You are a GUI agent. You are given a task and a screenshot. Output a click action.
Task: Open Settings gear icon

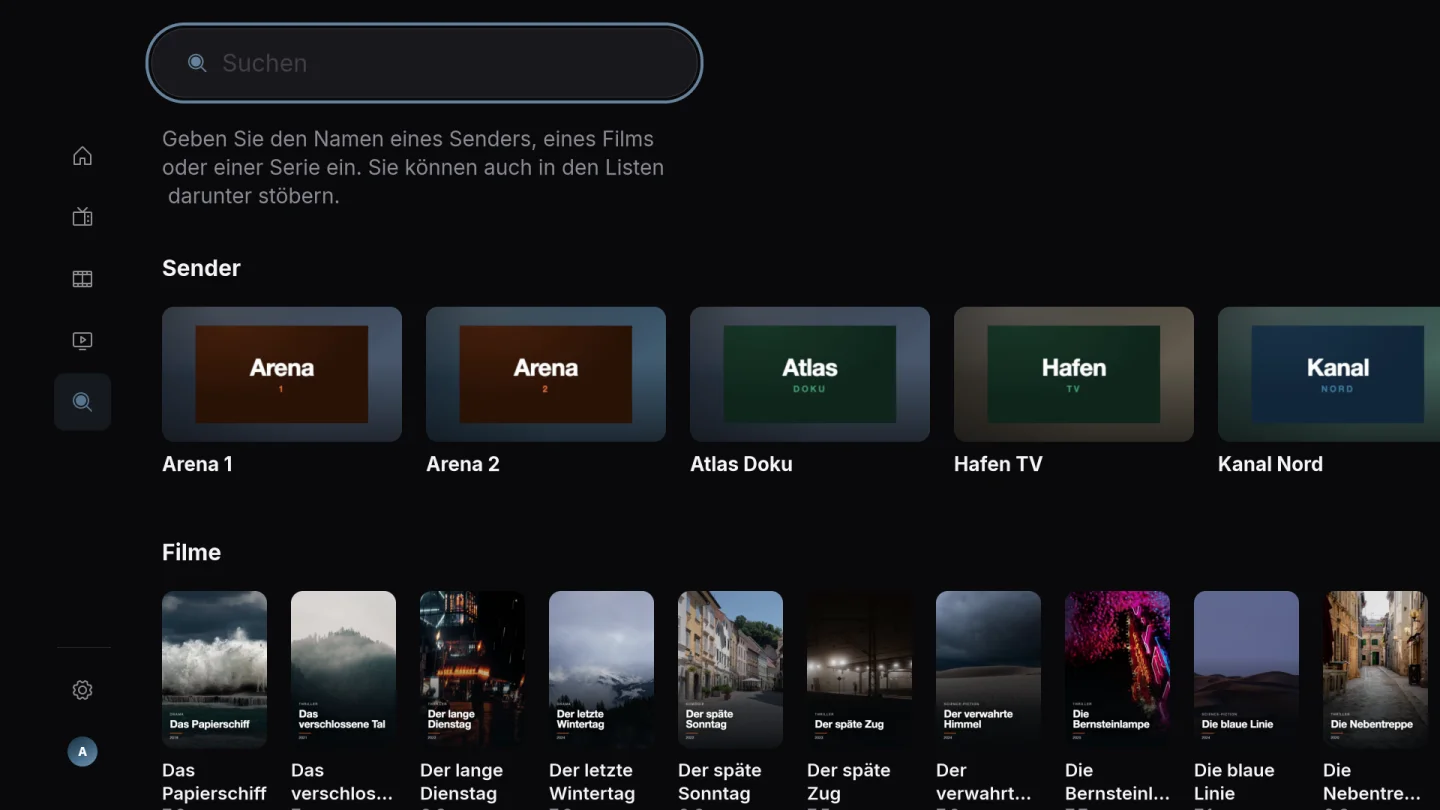point(82,690)
